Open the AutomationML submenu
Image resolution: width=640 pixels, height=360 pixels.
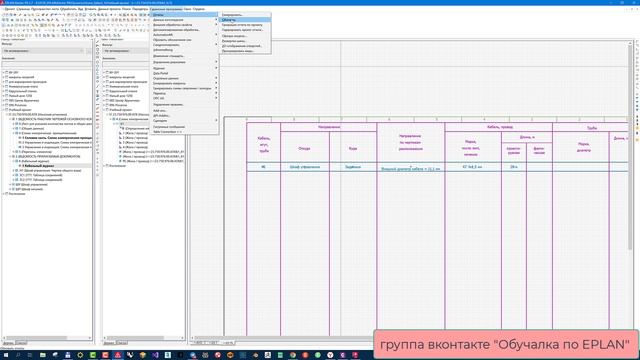click(184, 35)
